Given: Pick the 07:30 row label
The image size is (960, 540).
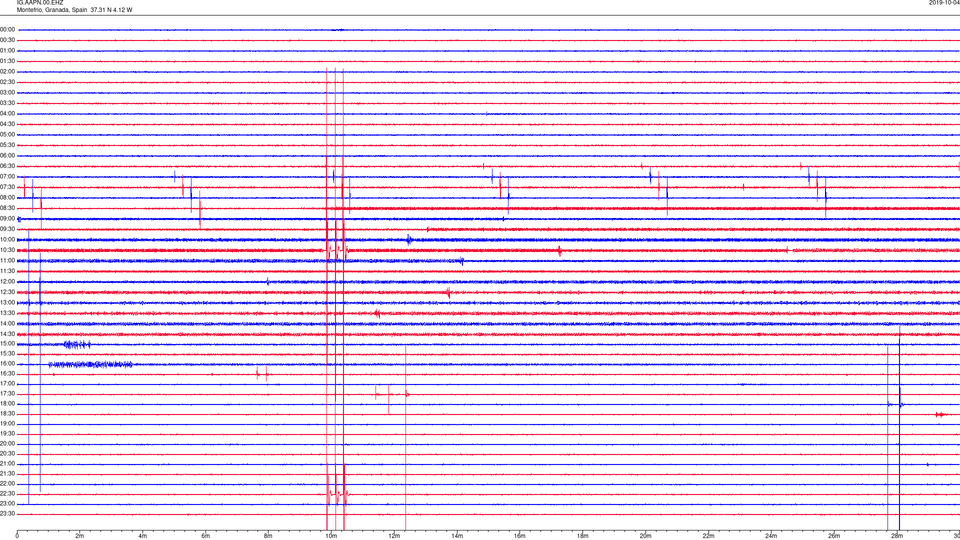Looking at the screenshot, I should [x=7, y=187].
